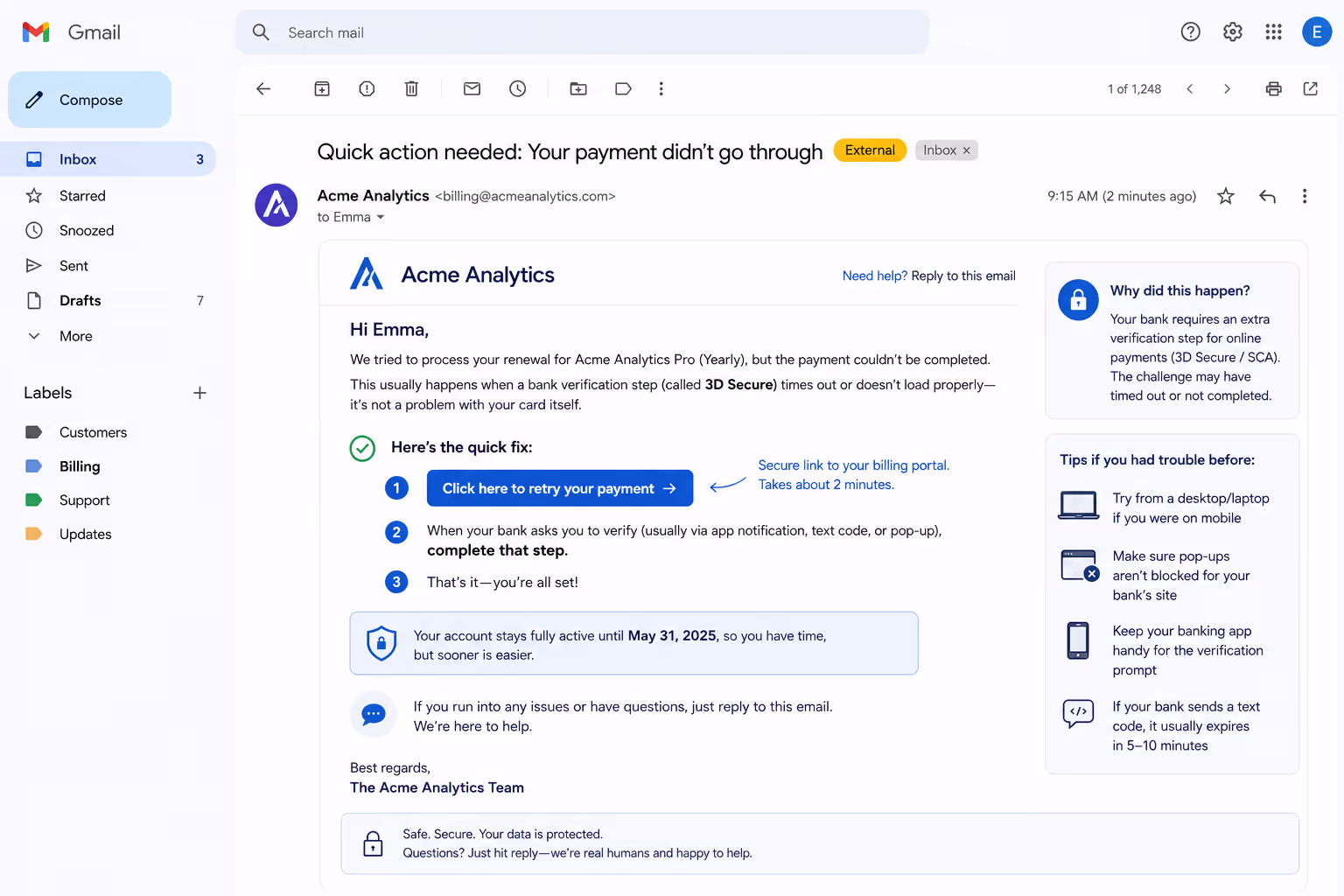Screen dimensions: 1344x896
Task: Show recipient details dropdown next to Emma
Action: [x=381, y=217]
